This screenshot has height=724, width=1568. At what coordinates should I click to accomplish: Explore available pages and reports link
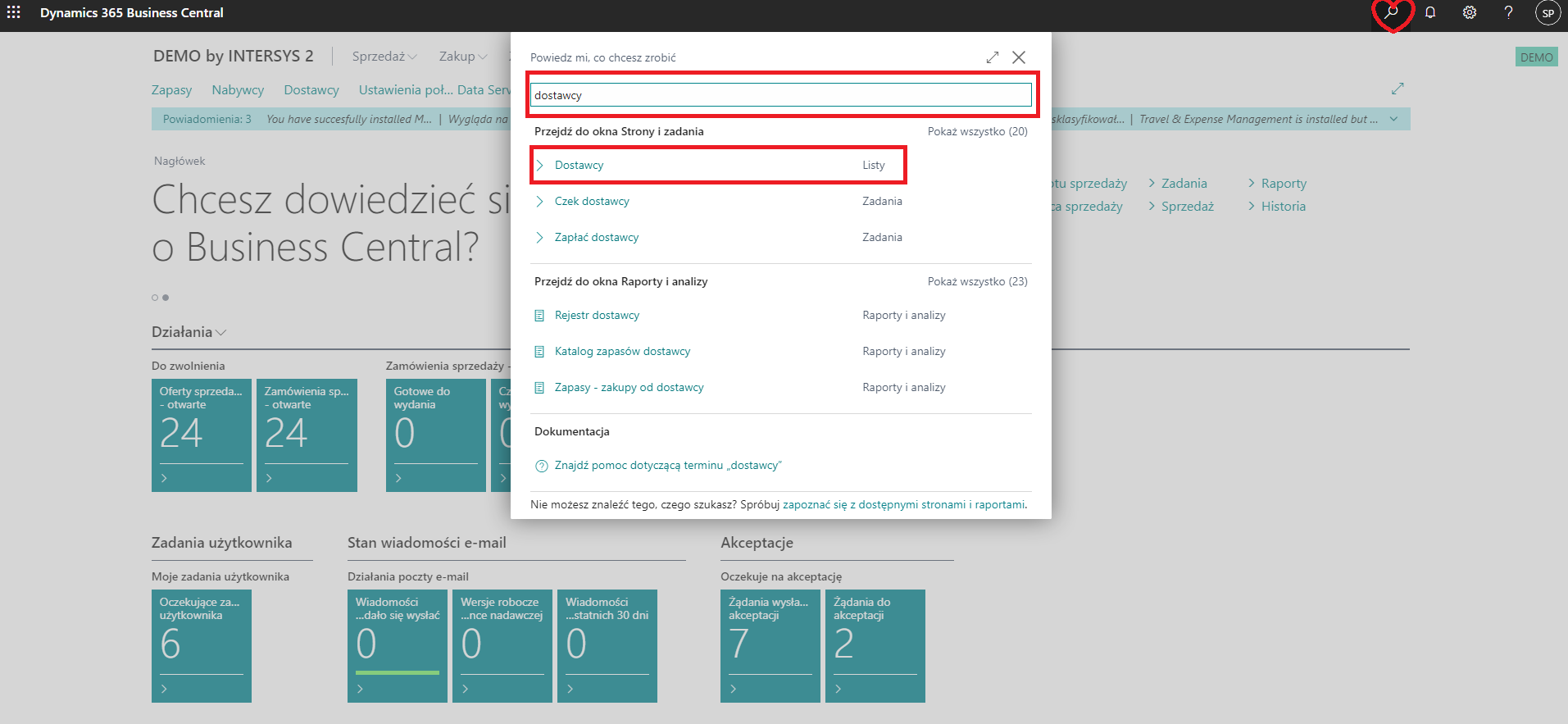point(903,504)
